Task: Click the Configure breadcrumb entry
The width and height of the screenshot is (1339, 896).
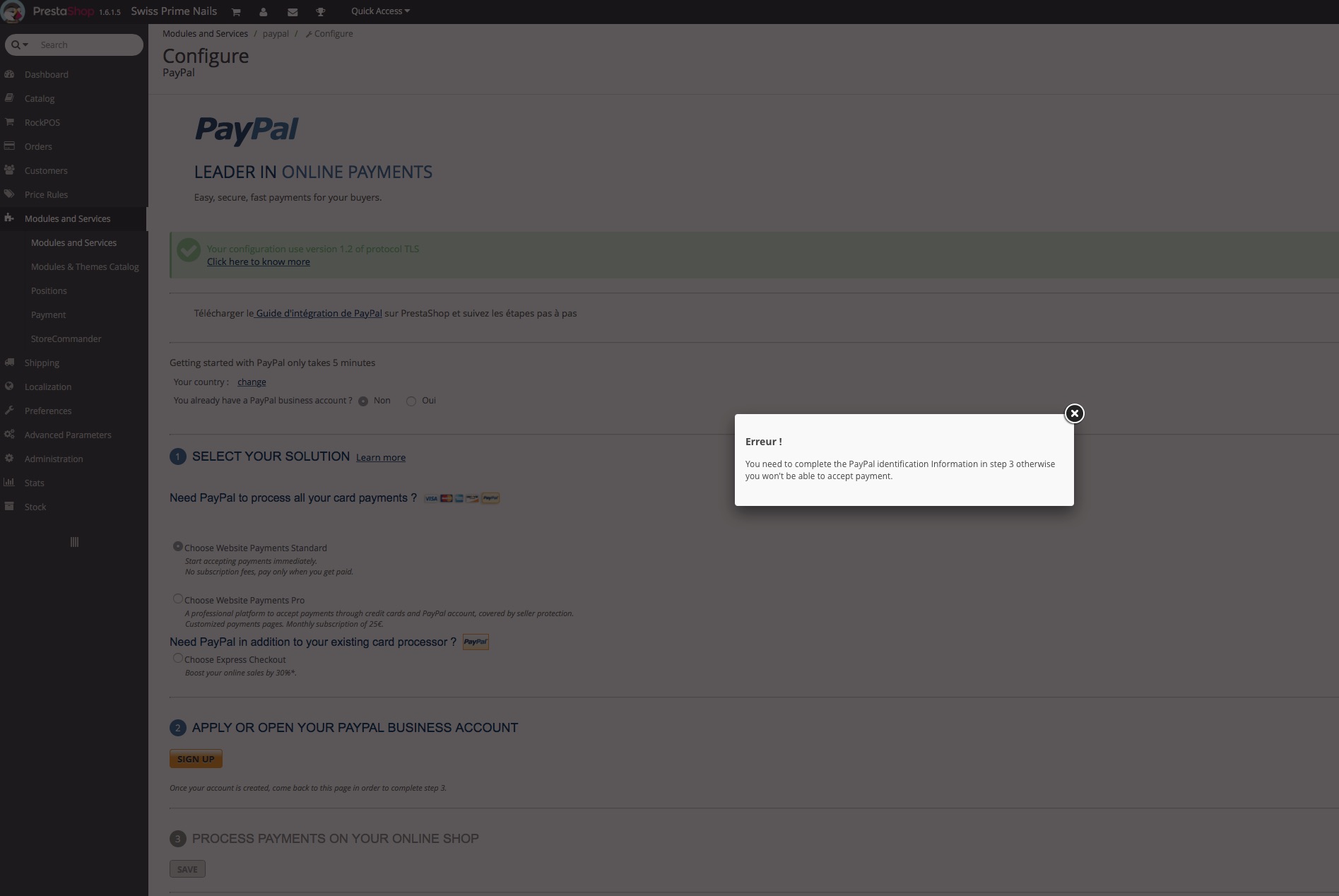Action: coord(329,33)
